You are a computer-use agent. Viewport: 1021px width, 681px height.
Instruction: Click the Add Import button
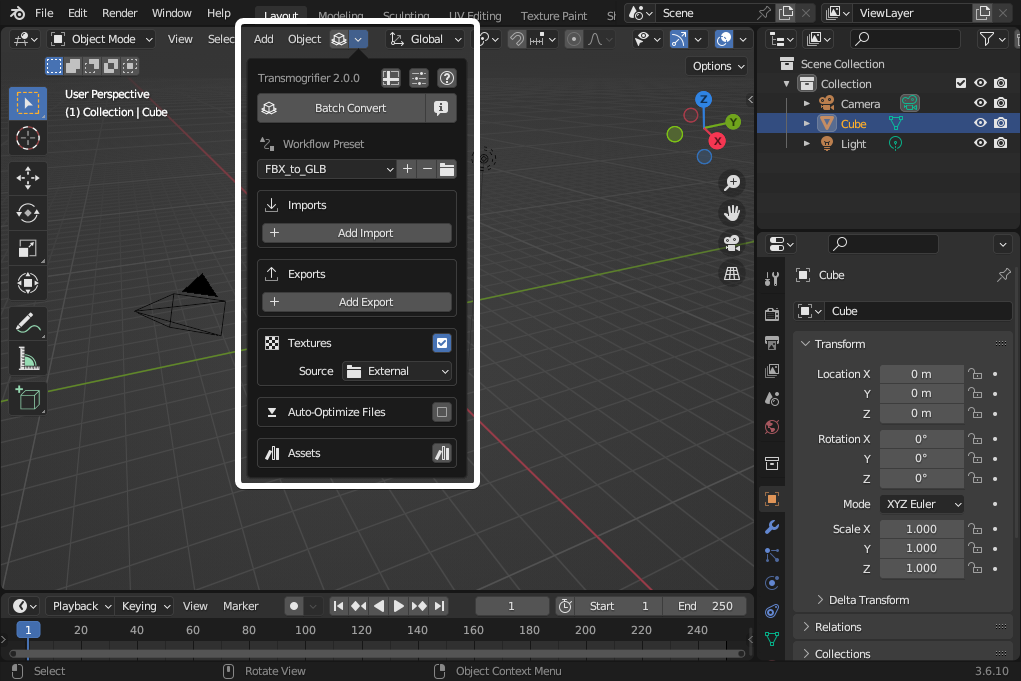[x=357, y=233]
